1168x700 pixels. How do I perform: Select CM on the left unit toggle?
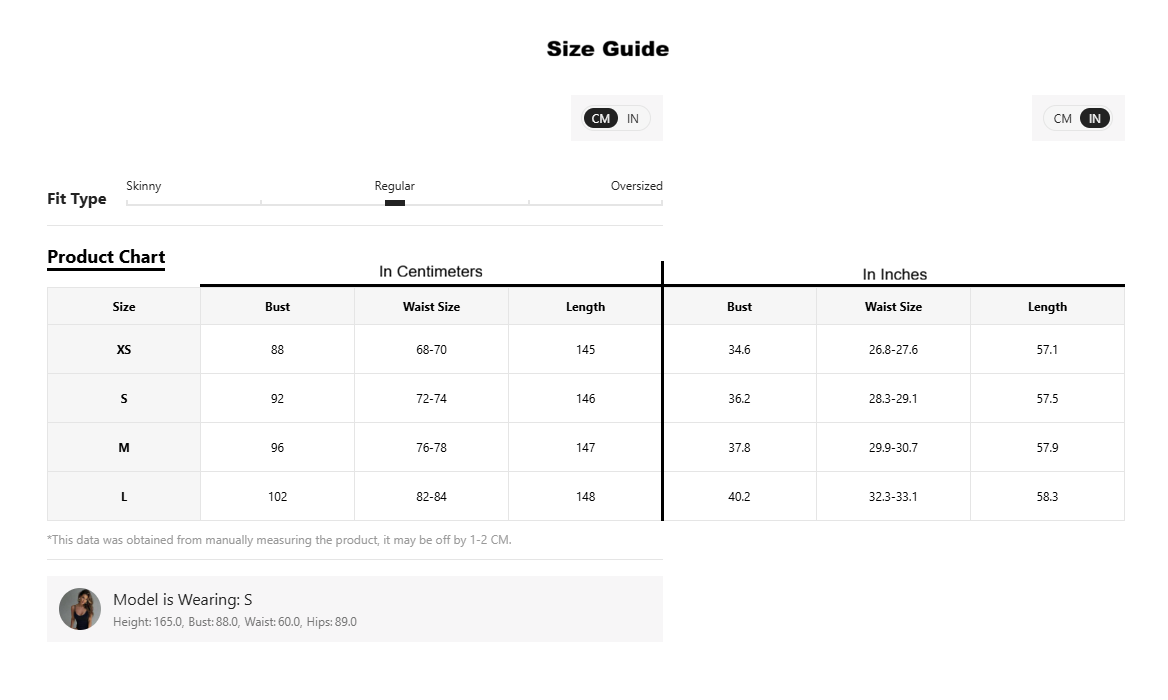click(600, 118)
